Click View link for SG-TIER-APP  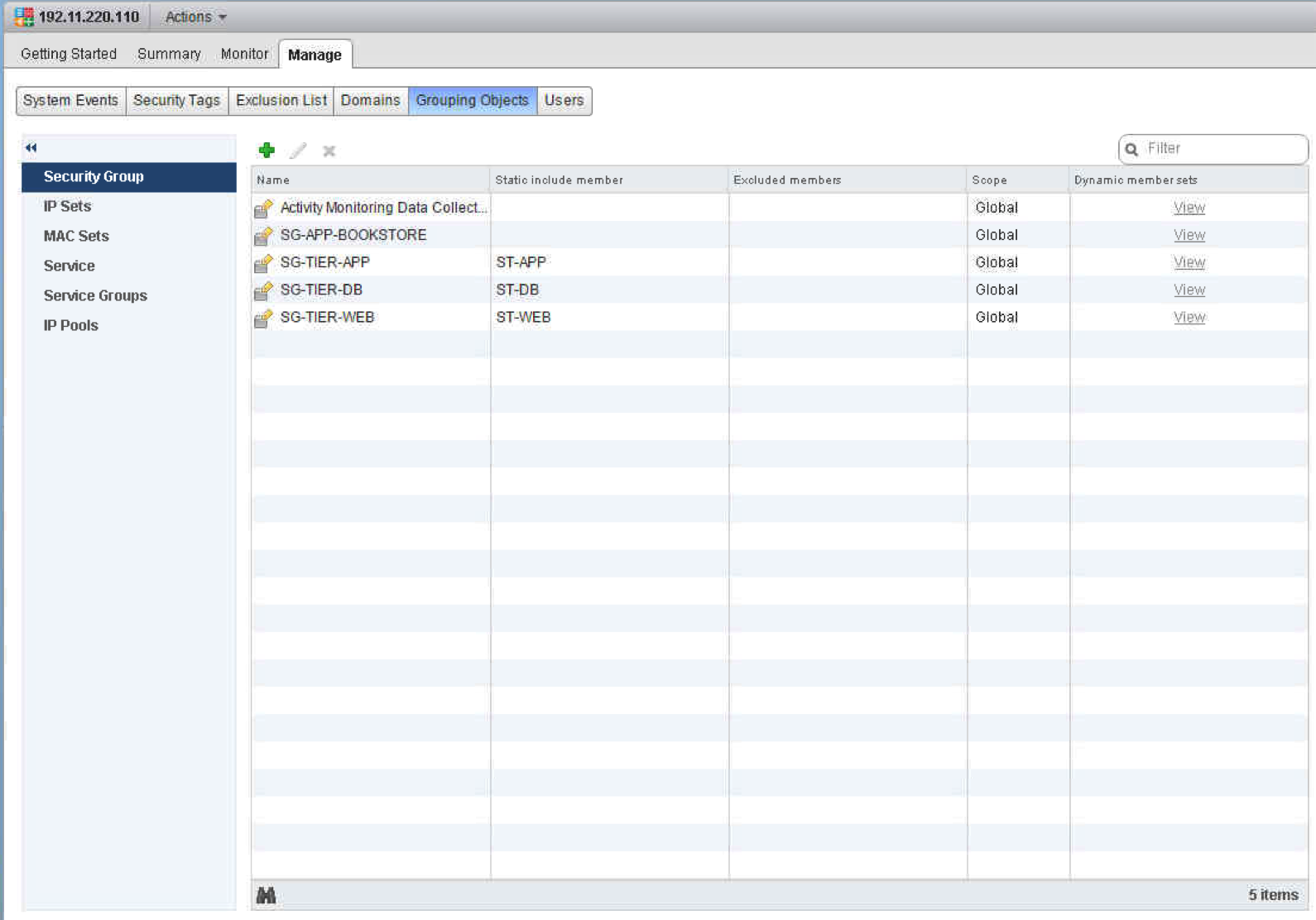[x=1189, y=262]
